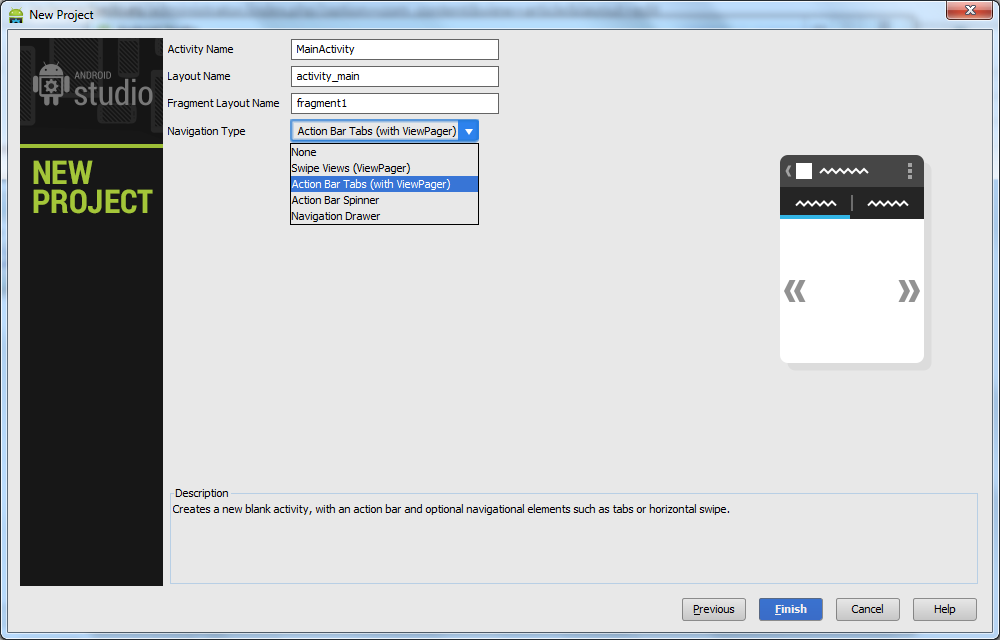
Task: Click the Activity Name text field
Action: click(x=395, y=49)
